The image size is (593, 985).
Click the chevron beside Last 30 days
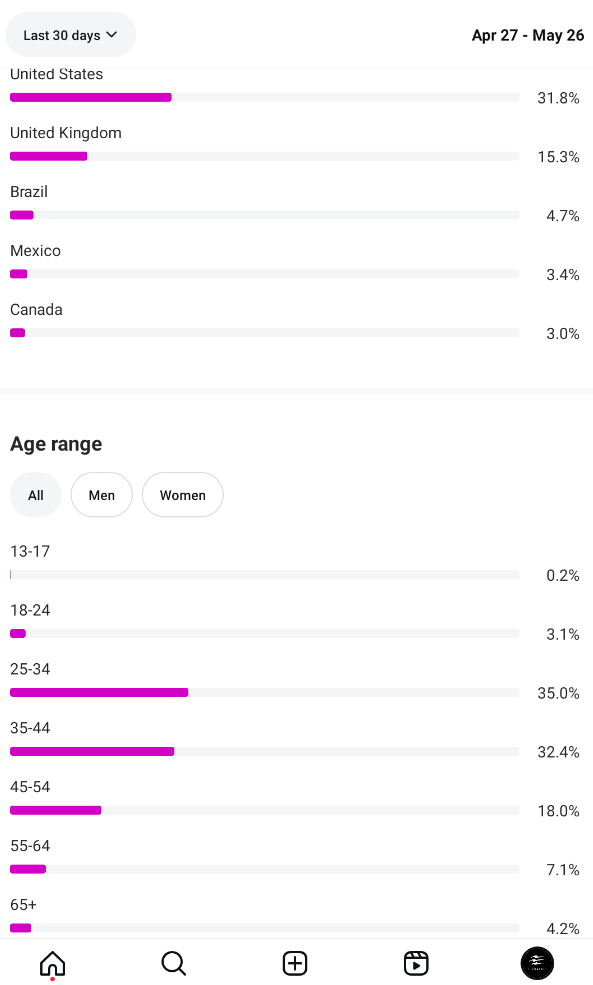tap(112, 35)
